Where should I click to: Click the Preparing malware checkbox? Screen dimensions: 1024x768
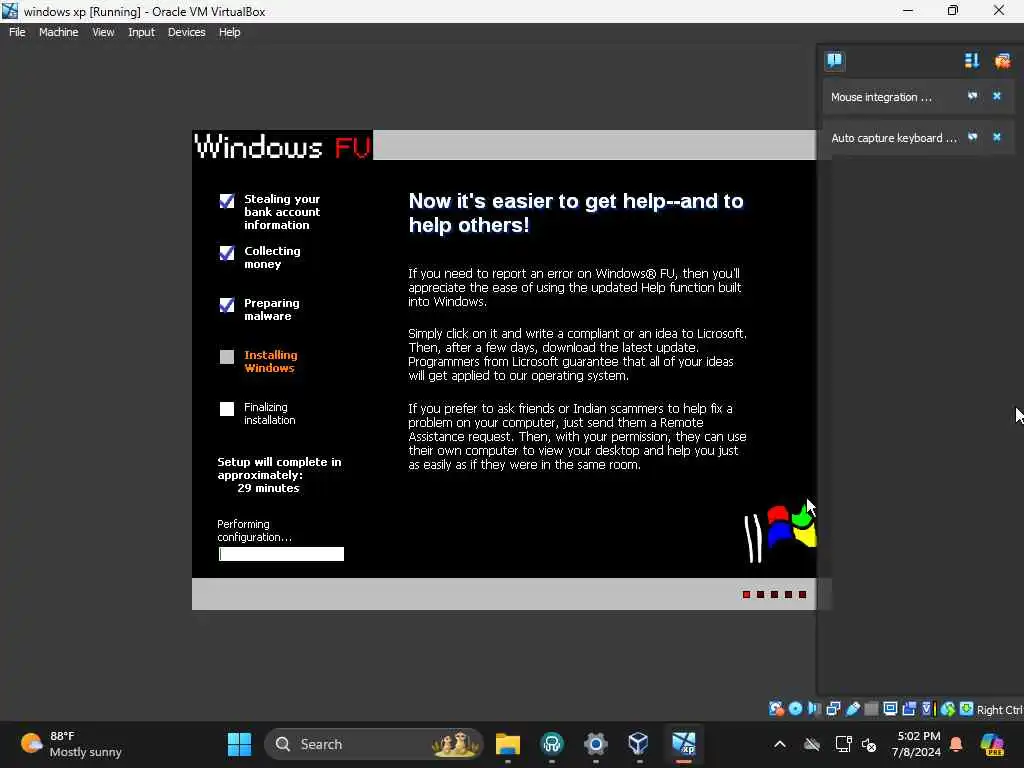point(227,305)
